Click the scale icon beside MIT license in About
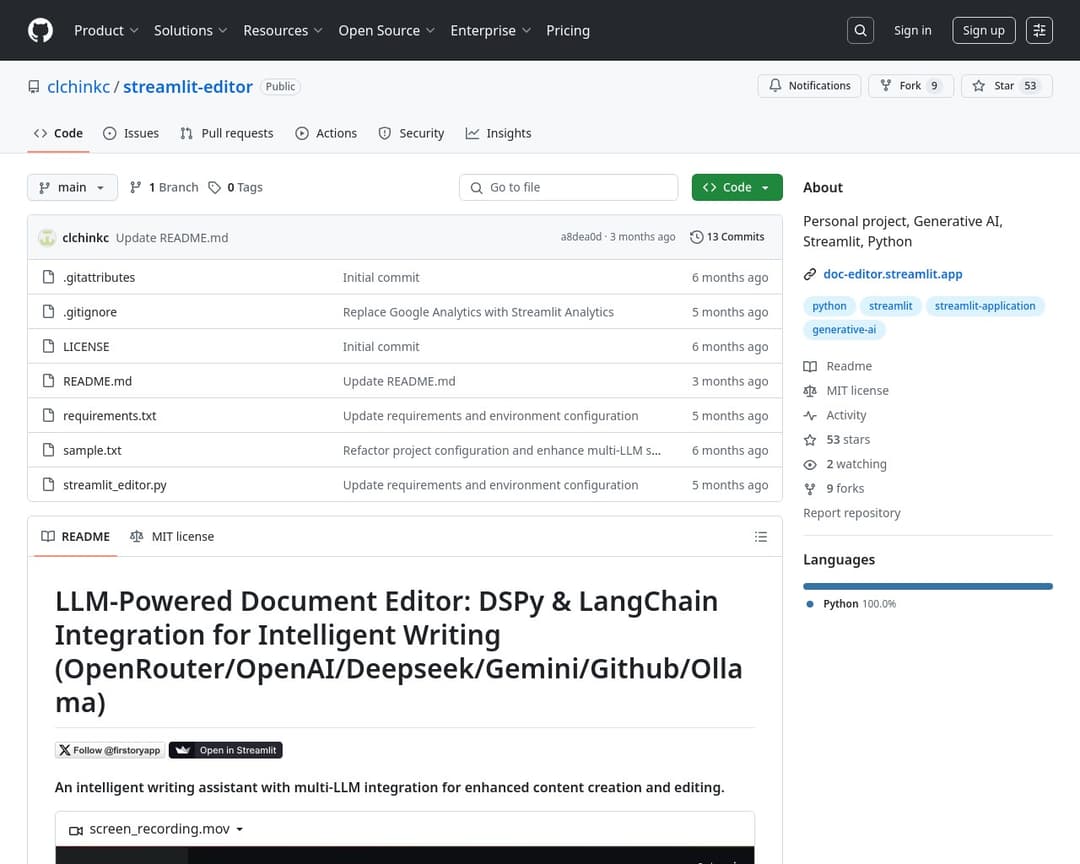Image resolution: width=1080 pixels, height=864 pixels. click(810, 391)
